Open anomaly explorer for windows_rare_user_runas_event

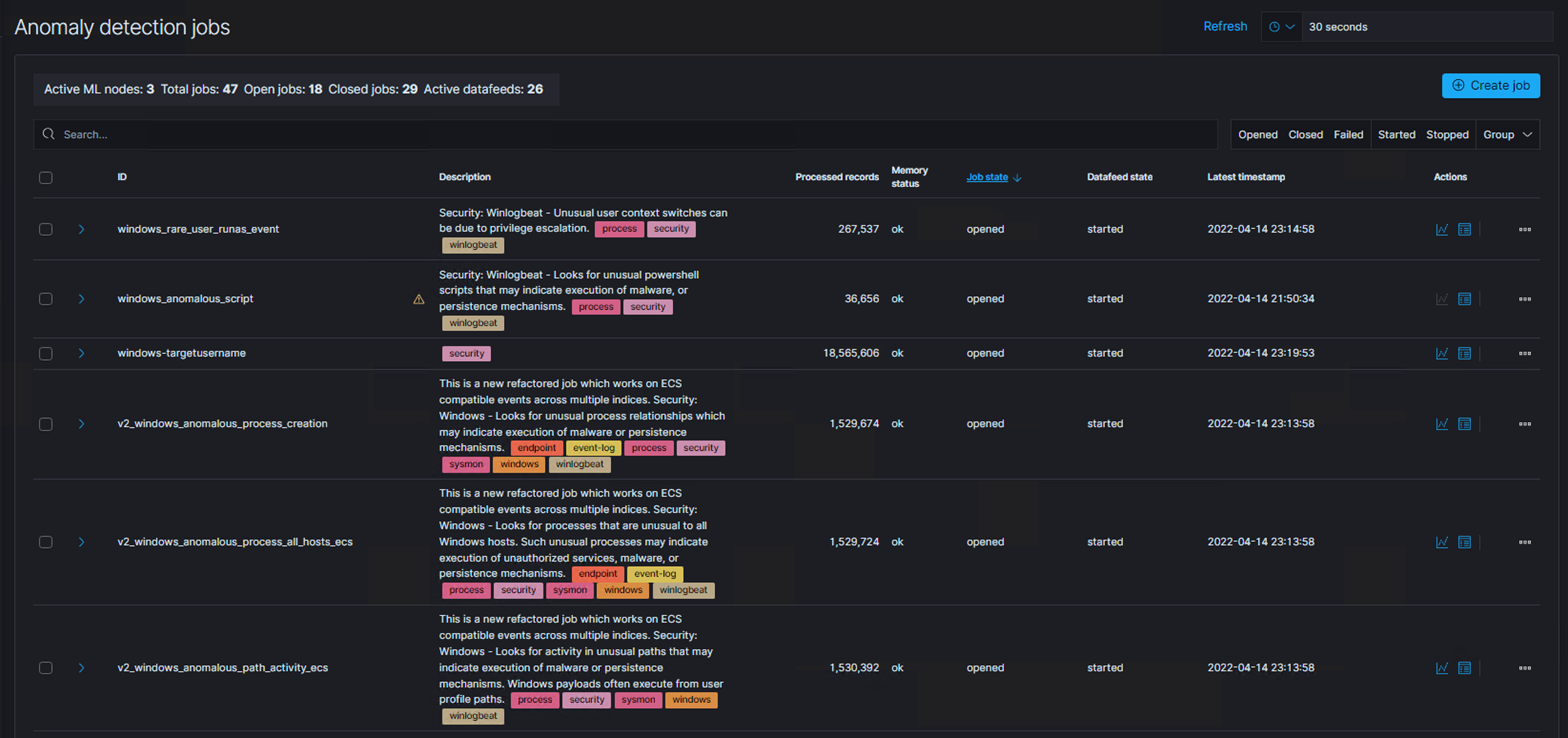tap(1464, 229)
